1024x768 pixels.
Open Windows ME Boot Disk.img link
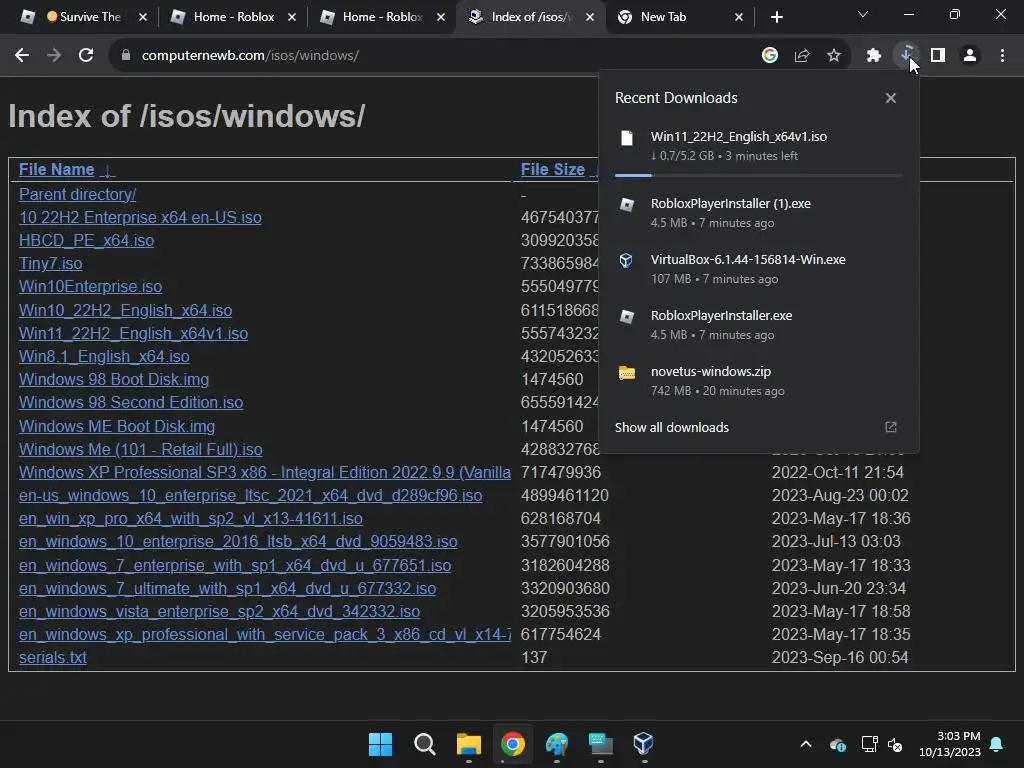coord(117,426)
